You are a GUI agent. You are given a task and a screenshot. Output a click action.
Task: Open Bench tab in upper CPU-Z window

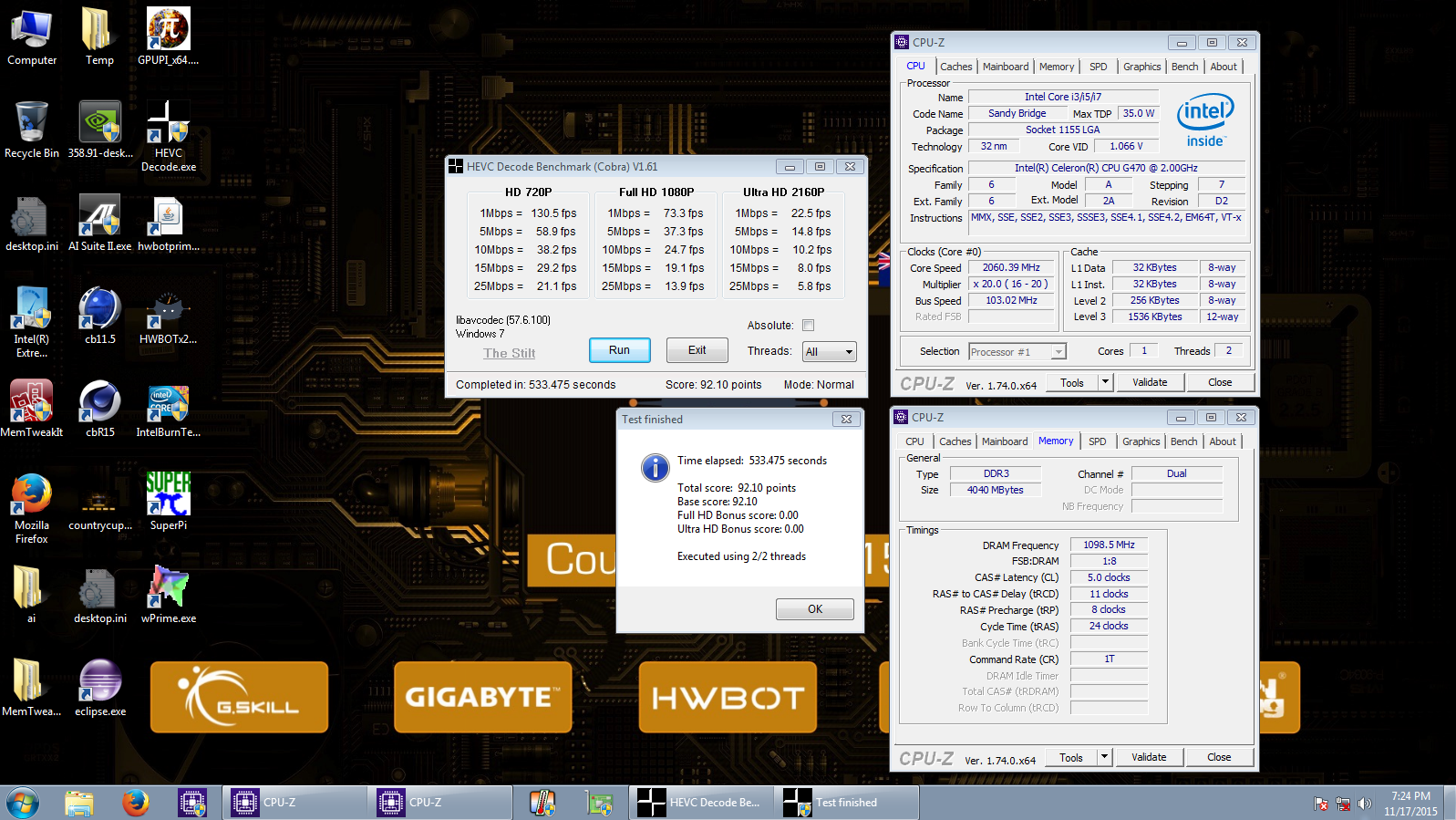pyautogui.click(x=1184, y=67)
